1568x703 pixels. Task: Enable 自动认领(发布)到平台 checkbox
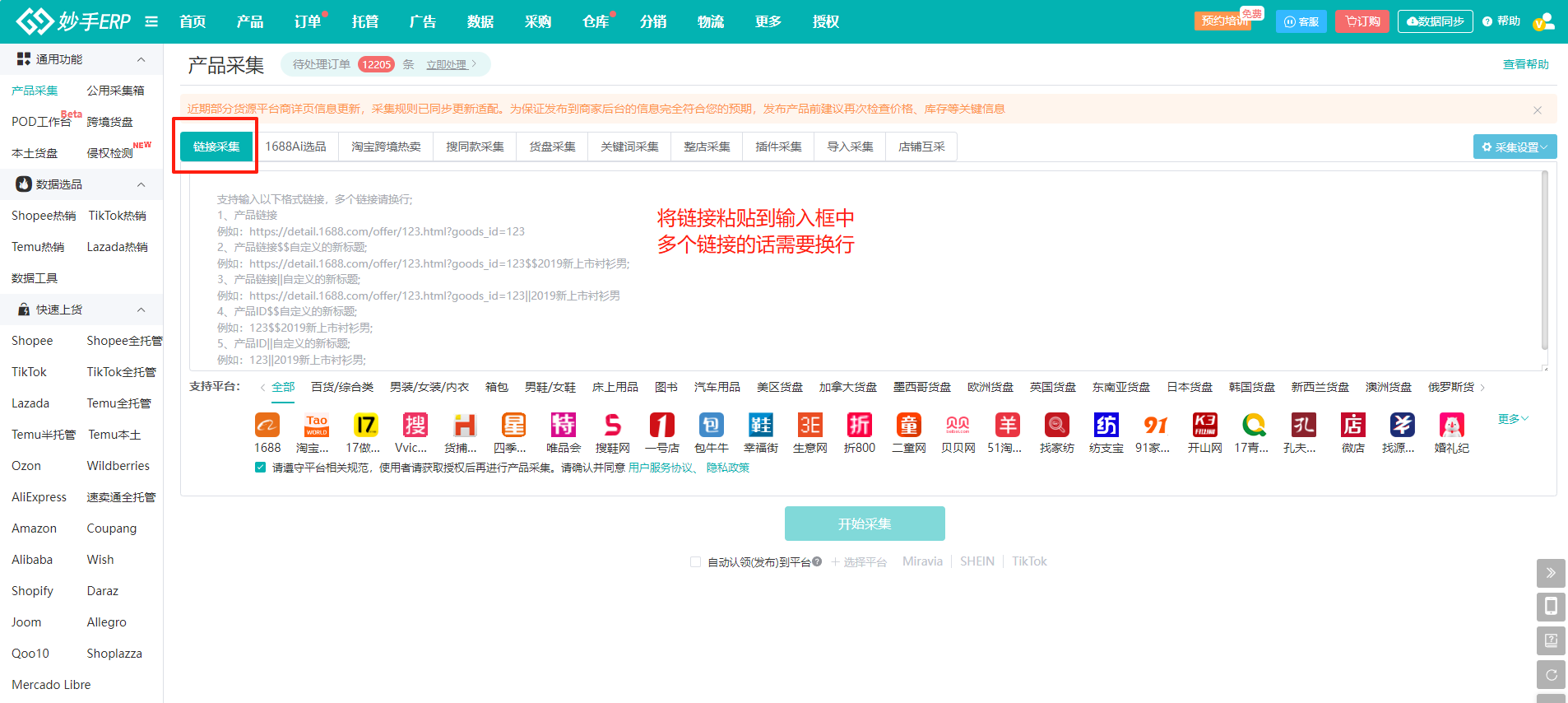(x=695, y=561)
